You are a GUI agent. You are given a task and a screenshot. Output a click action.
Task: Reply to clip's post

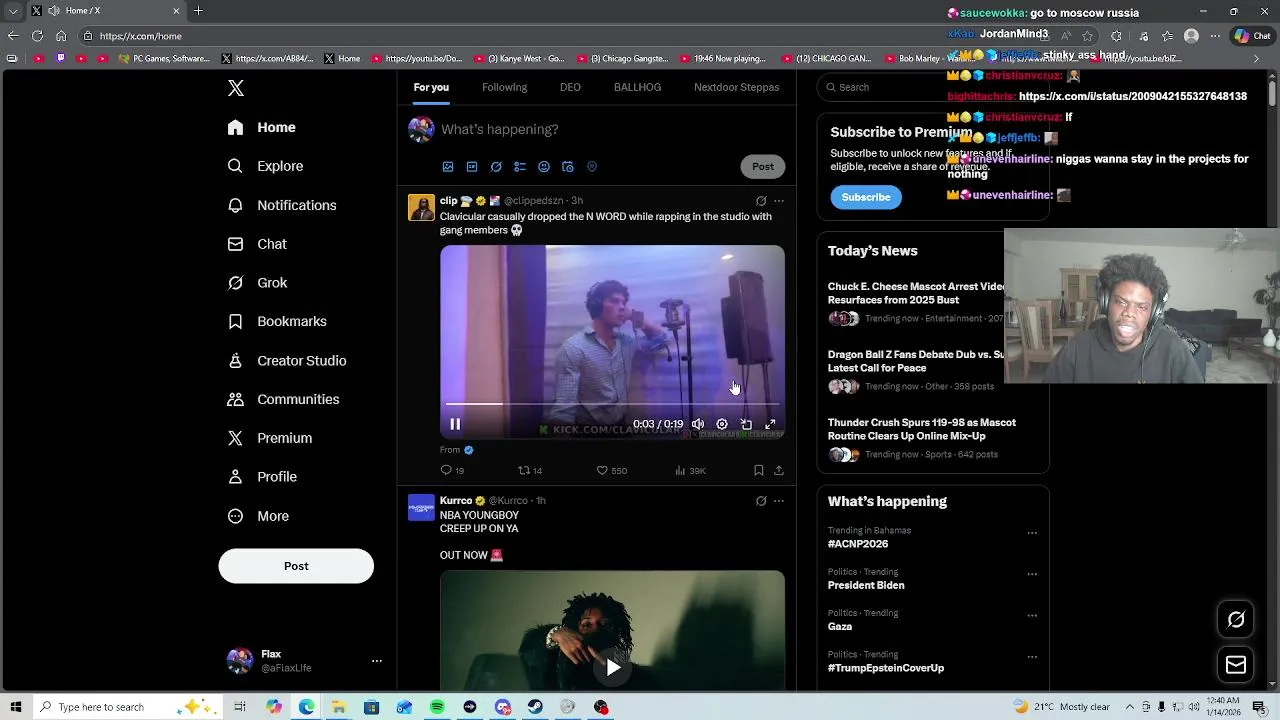pos(452,470)
